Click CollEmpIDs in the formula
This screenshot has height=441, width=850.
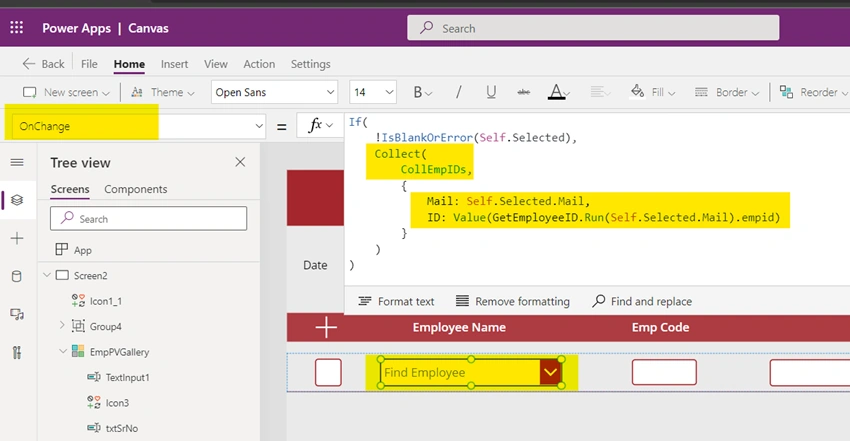coord(433,170)
